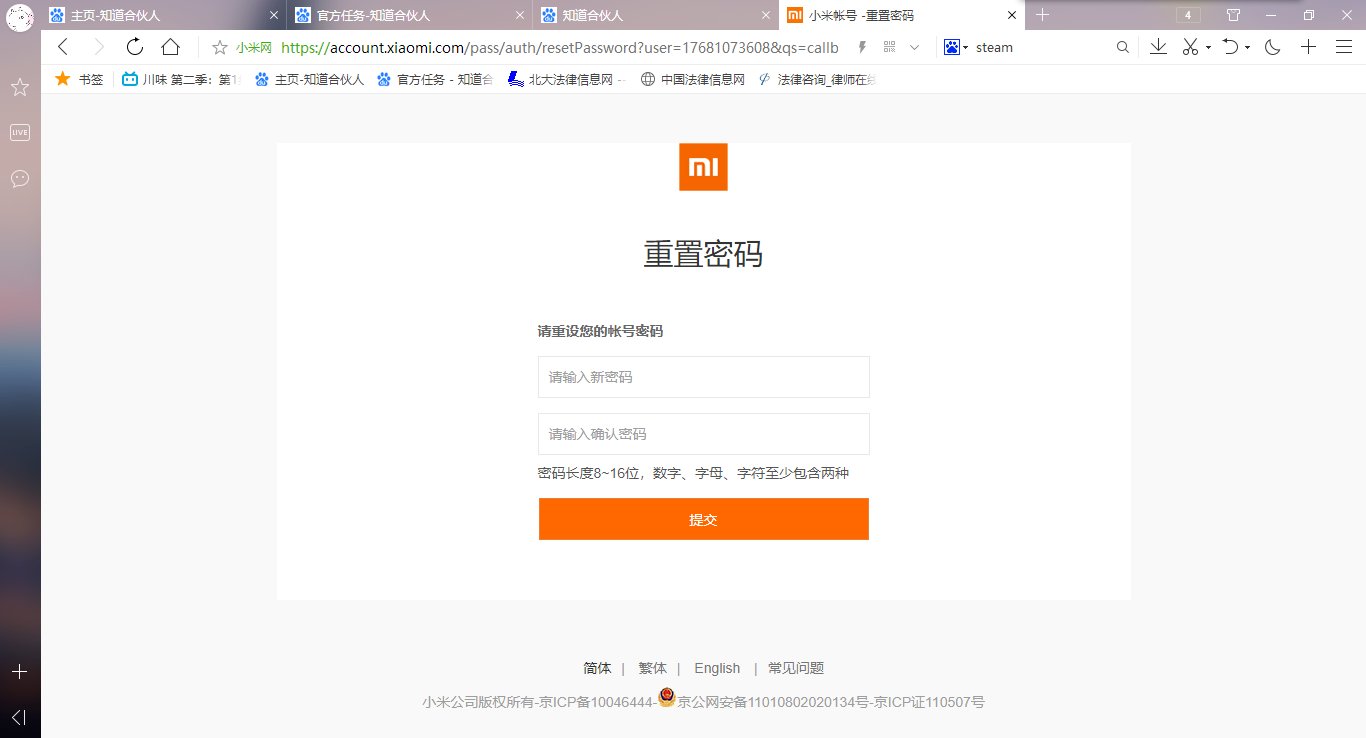Switch to the 官方任务-知道合伙人 tab
The width and height of the screenshot is (1366, 738).
click(370, 15)
